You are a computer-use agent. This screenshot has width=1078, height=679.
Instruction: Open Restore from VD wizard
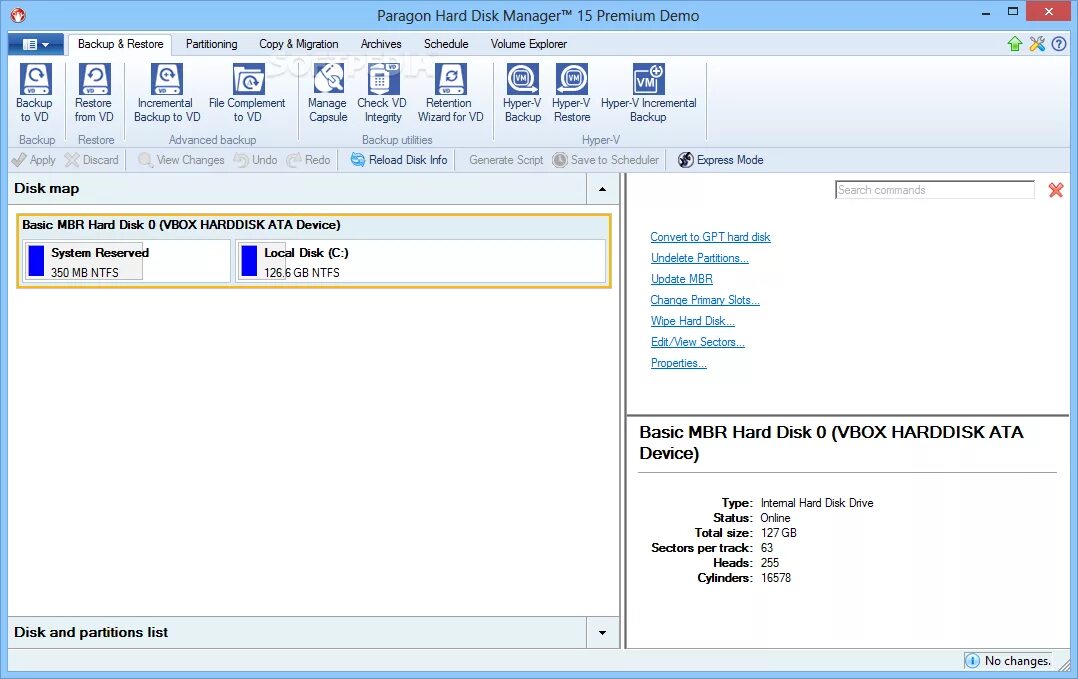click(x=94, y=93)
